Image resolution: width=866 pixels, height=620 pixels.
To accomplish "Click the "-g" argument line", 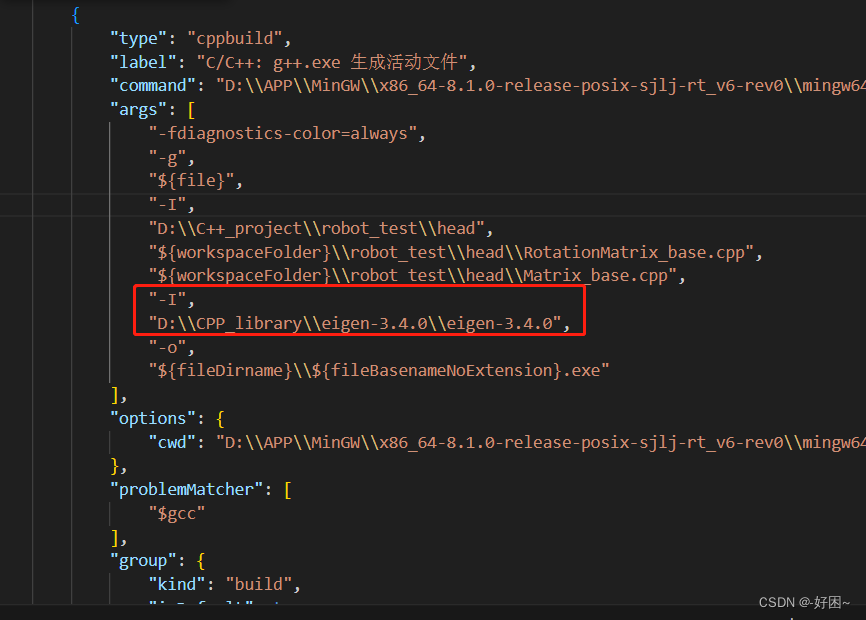I will point(171,158).
